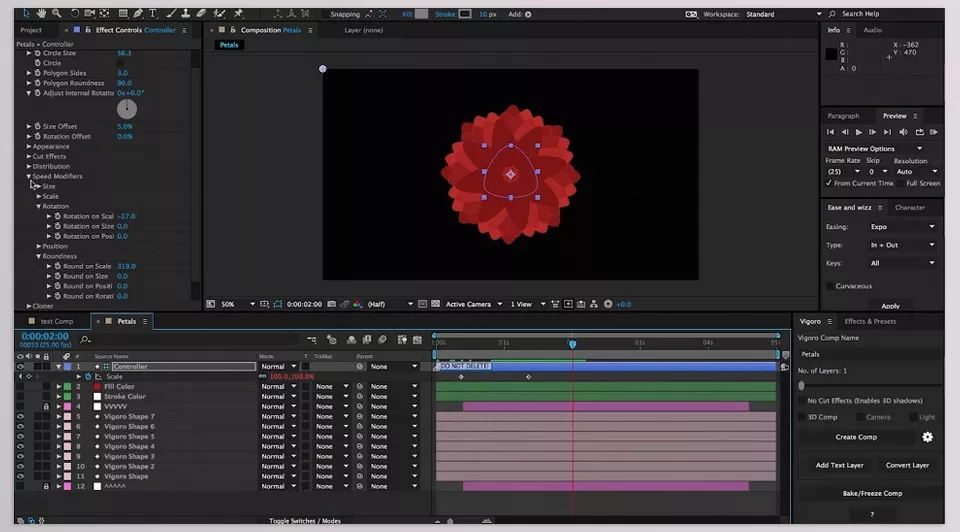960x532 pixels.
Task: Click the Create Comp button
Action: [856, 437]
